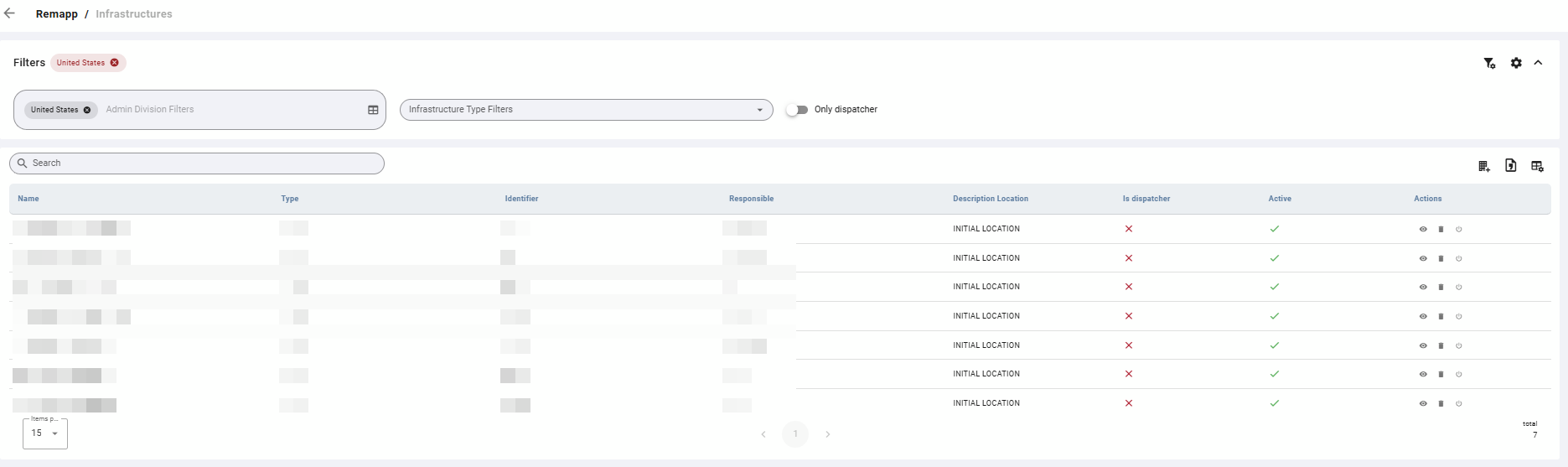Remove the United States chip in Admin Division field
This screenshot has height=467, width=1568.
(x=87, y=110)
